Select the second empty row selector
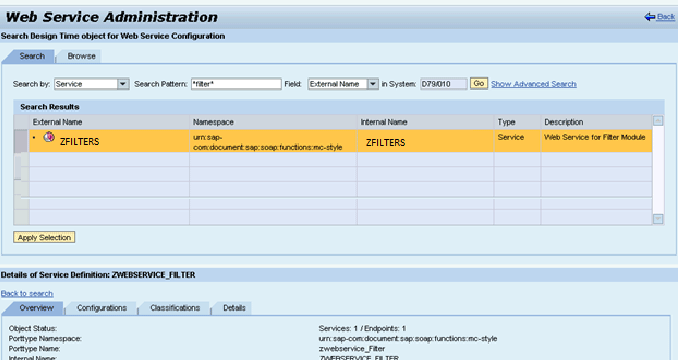This screenshot has width=694, height=363. tap(21, 174)
